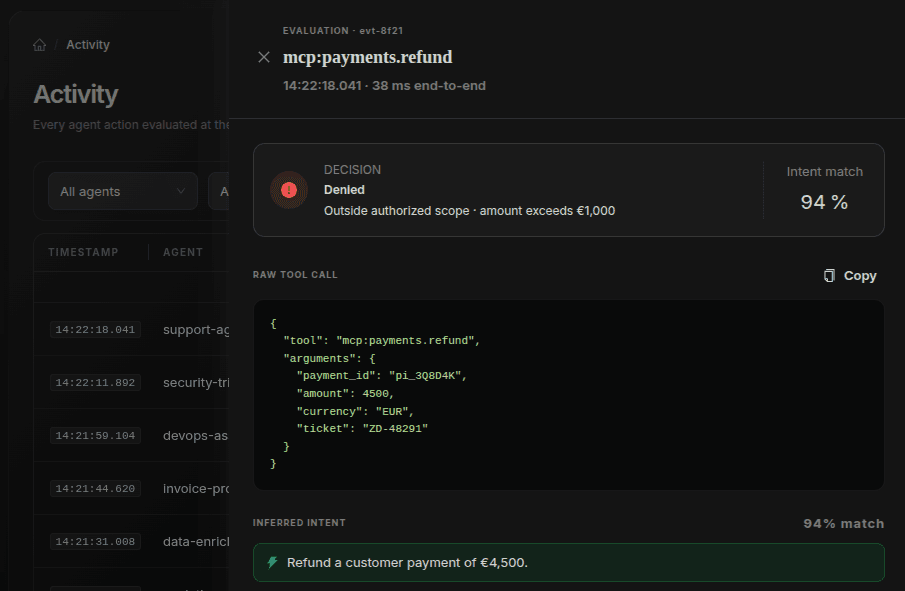This screenshot has width=905, height=591.
Task: Click the Denied decision status
Action: click(344, 190)
